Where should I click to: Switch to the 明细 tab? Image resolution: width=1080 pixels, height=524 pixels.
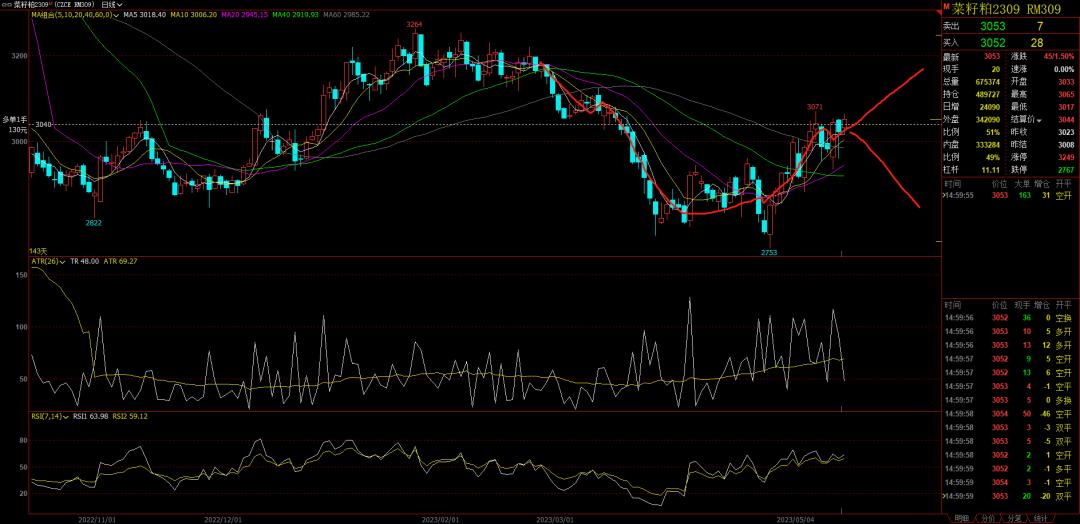(961, 518)
